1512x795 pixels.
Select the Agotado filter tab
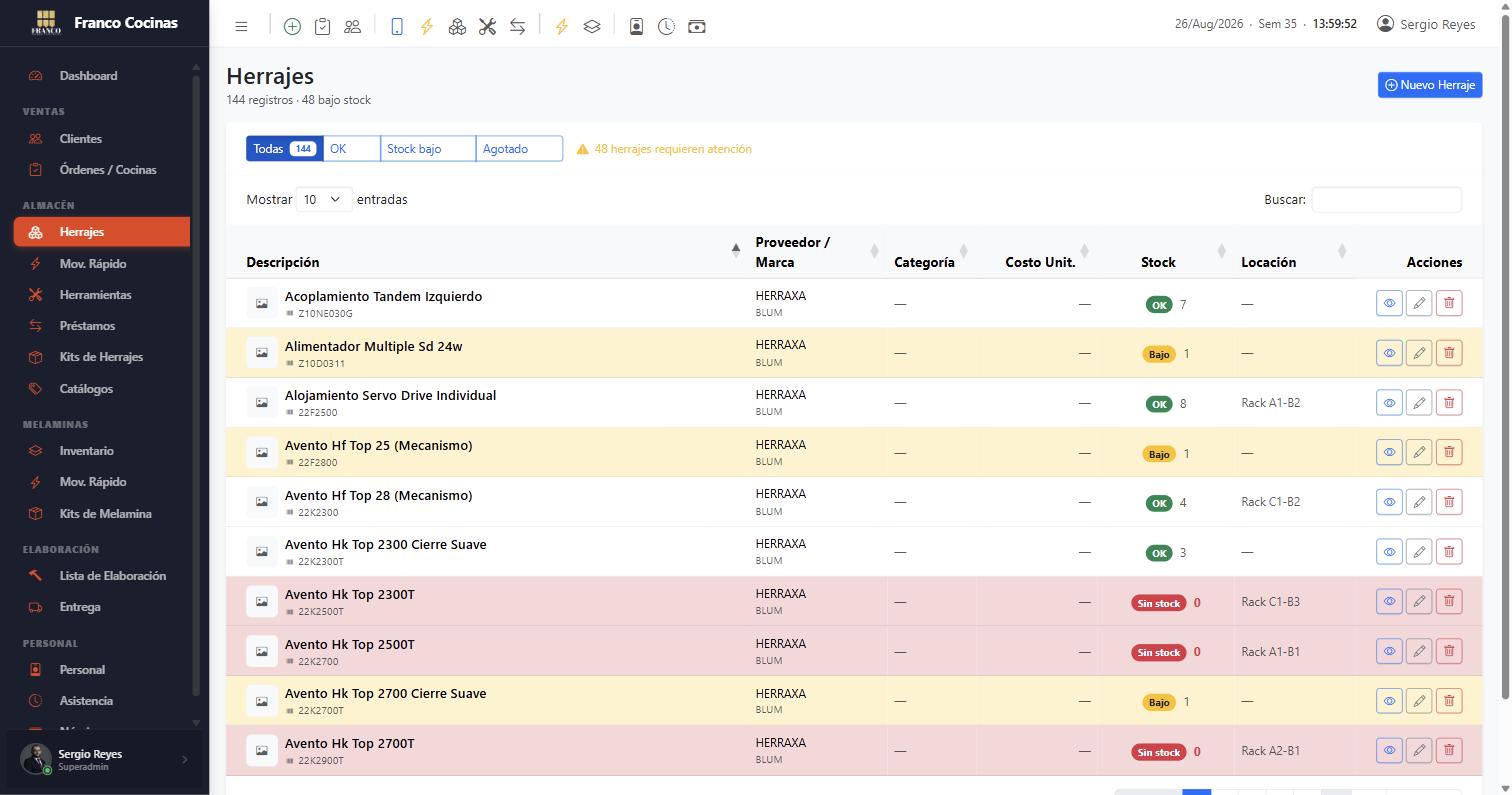[x=519, y=149]
